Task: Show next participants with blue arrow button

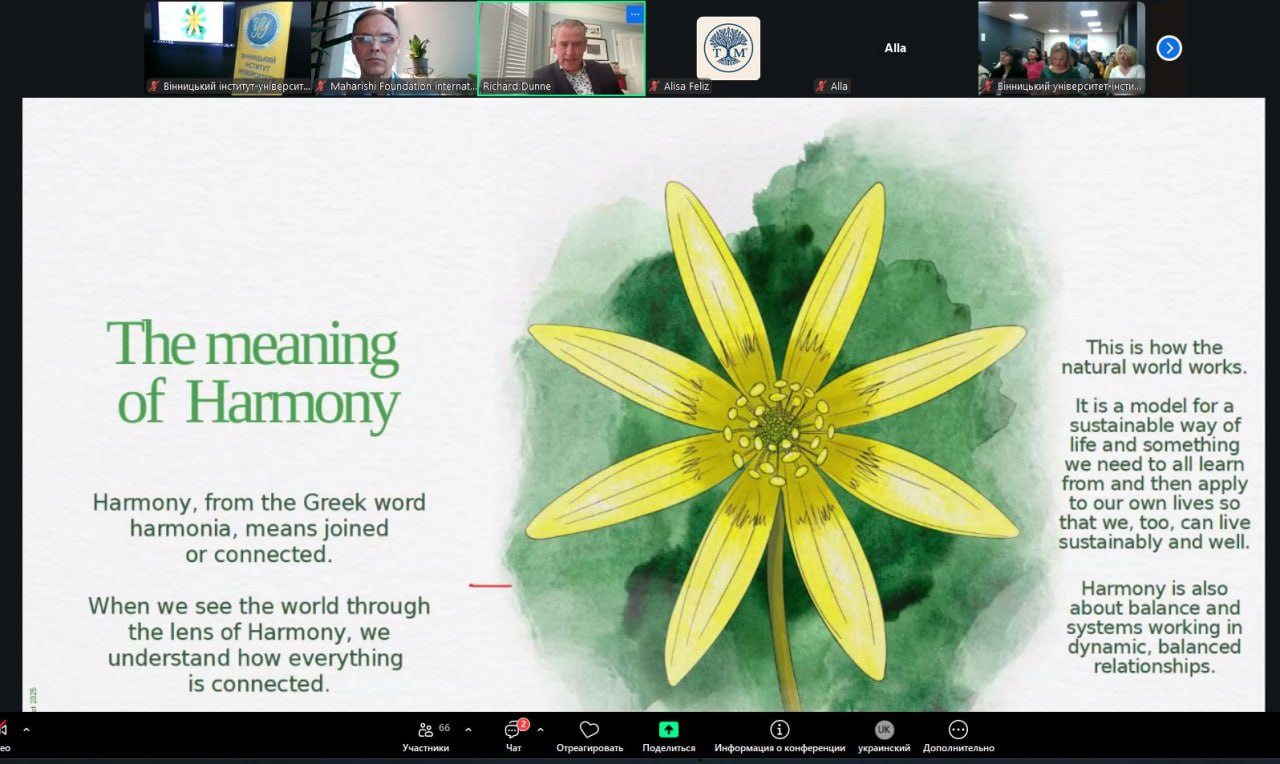Action: 1169,48
